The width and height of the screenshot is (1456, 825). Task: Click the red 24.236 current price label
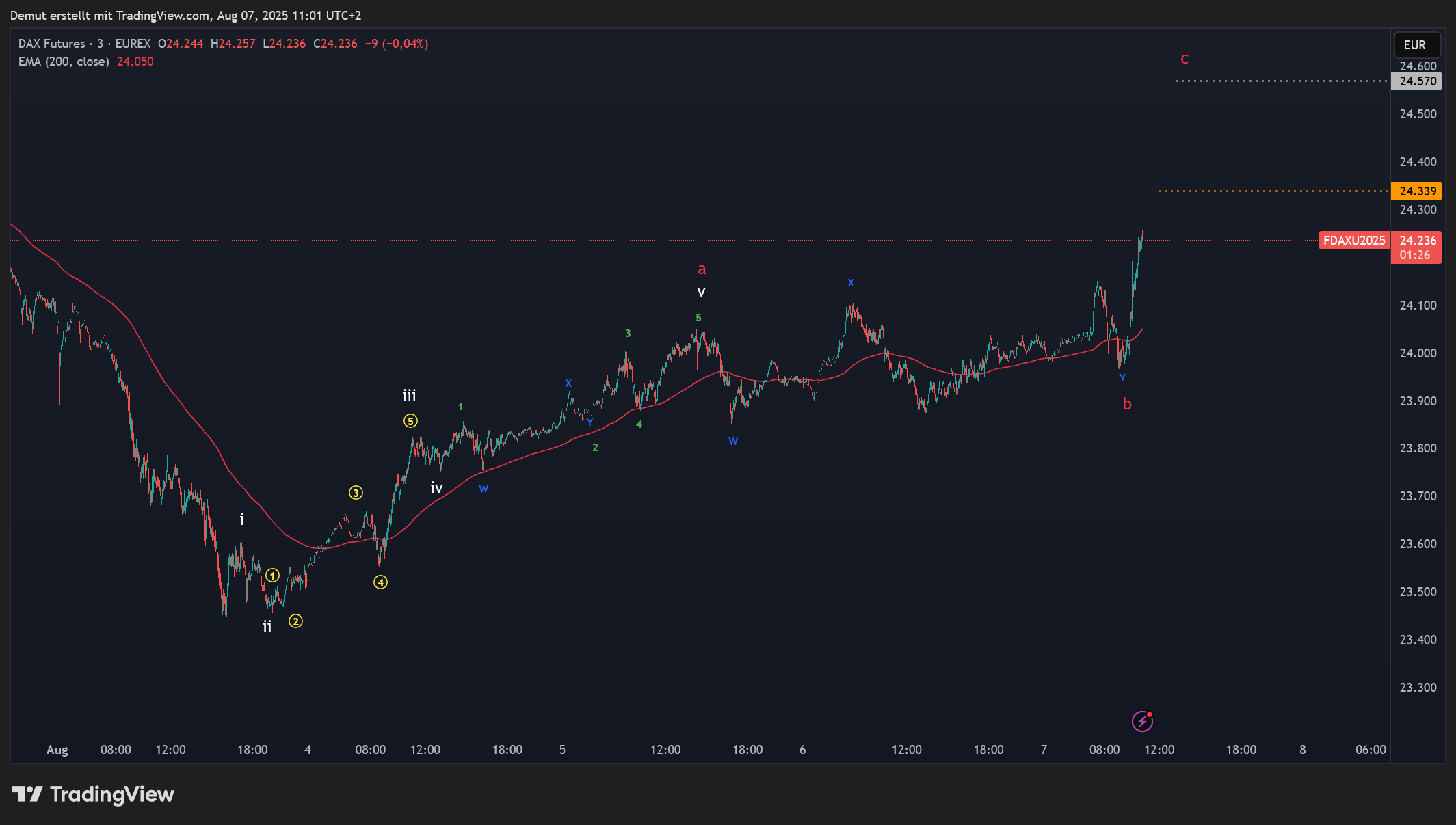[1417, 241]
